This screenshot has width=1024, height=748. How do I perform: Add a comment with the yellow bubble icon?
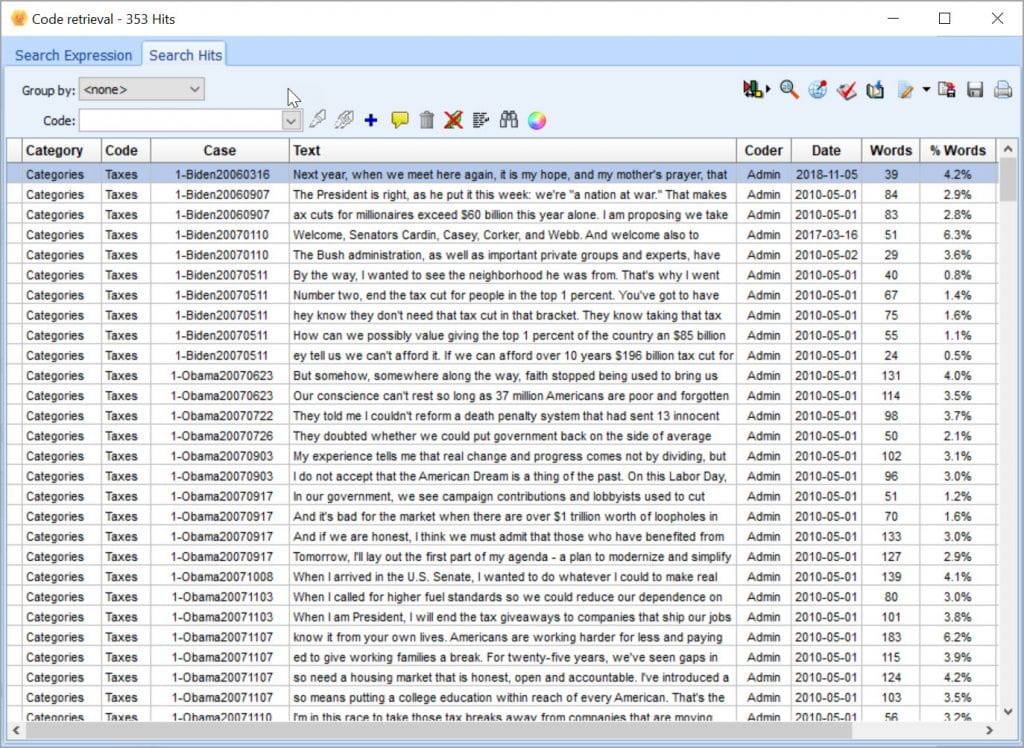click(x=398, y=120)
